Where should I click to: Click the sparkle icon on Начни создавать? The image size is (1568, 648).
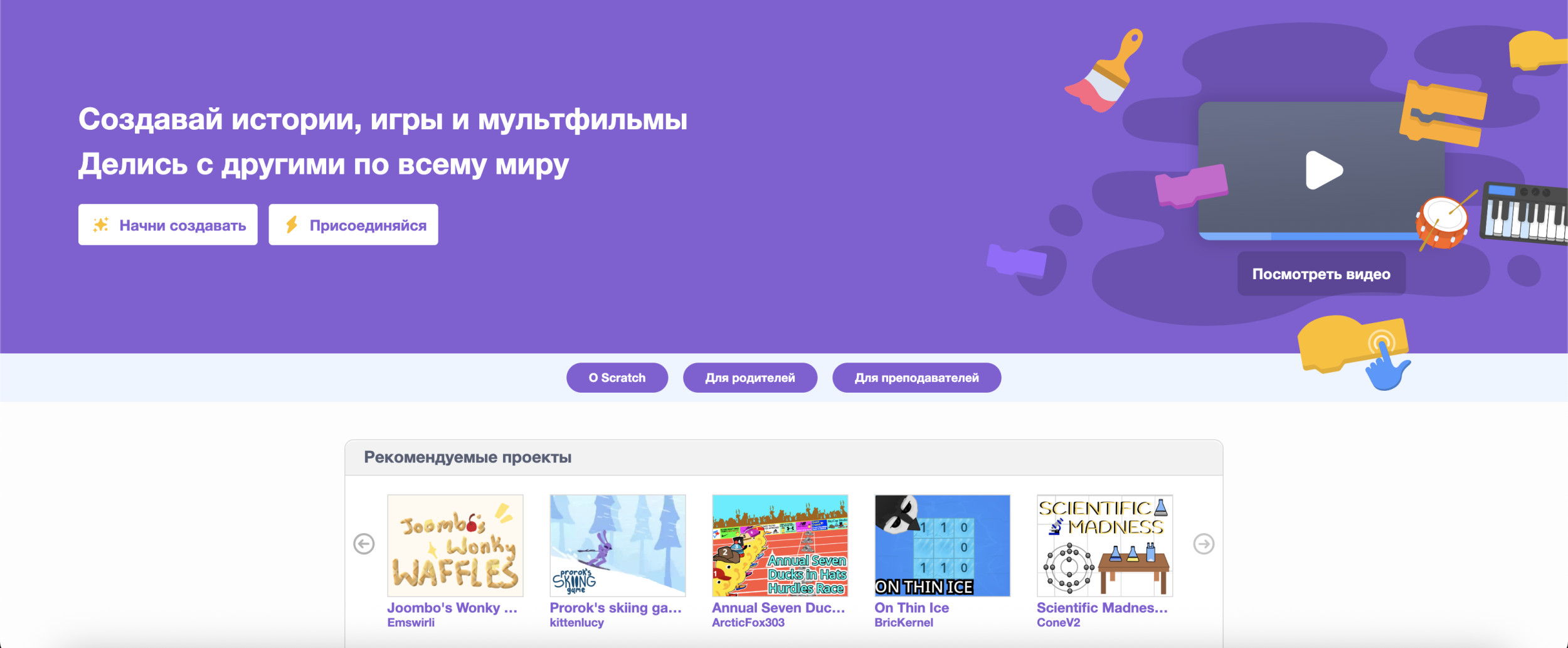[x=101, y=225]
